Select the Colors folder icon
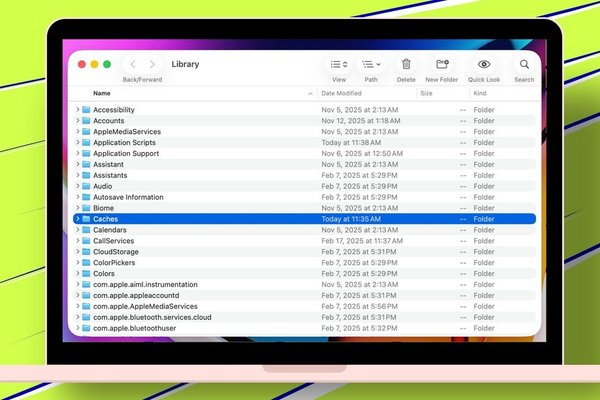Screen dimensions: 600x400 86,273
